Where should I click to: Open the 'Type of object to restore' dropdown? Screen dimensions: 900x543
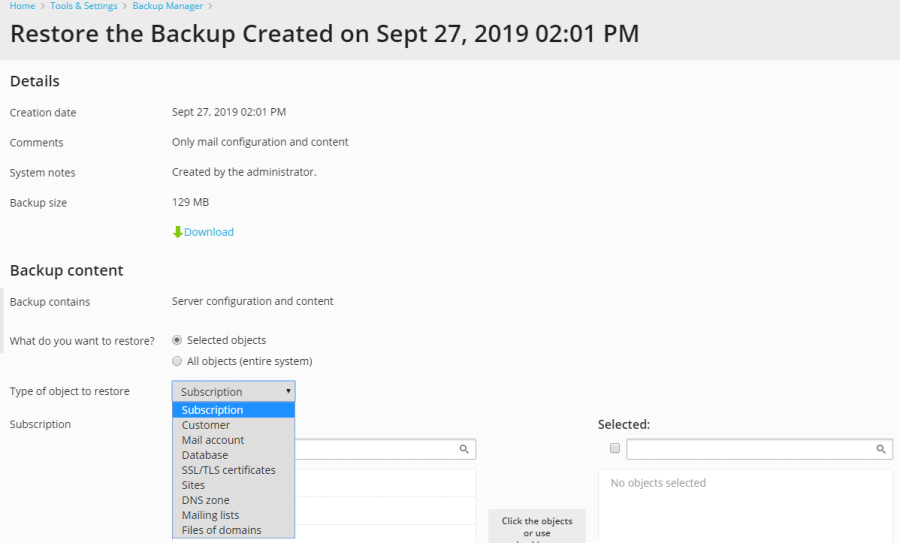[x=234, y=391]
